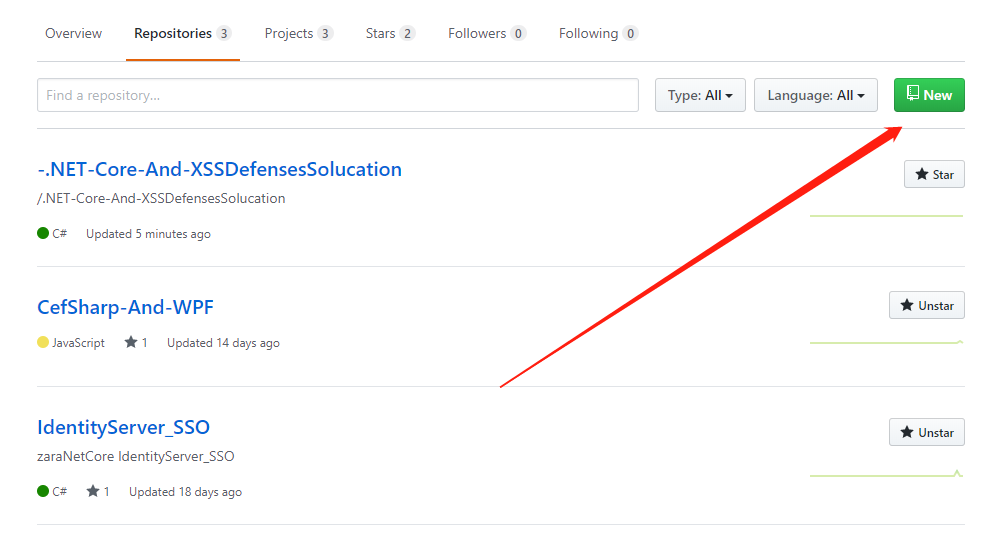1006x550 pixels.
Task: Click the green C# dot of IdentityServer_SSO
Action: [43, 491]
